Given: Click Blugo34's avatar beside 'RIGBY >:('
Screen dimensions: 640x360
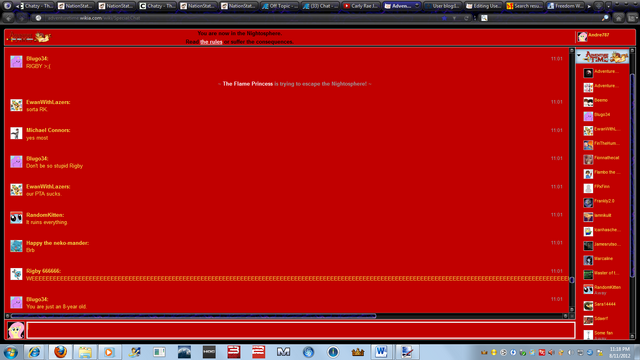Looking at the screenshot, I should tap(16, 62).
